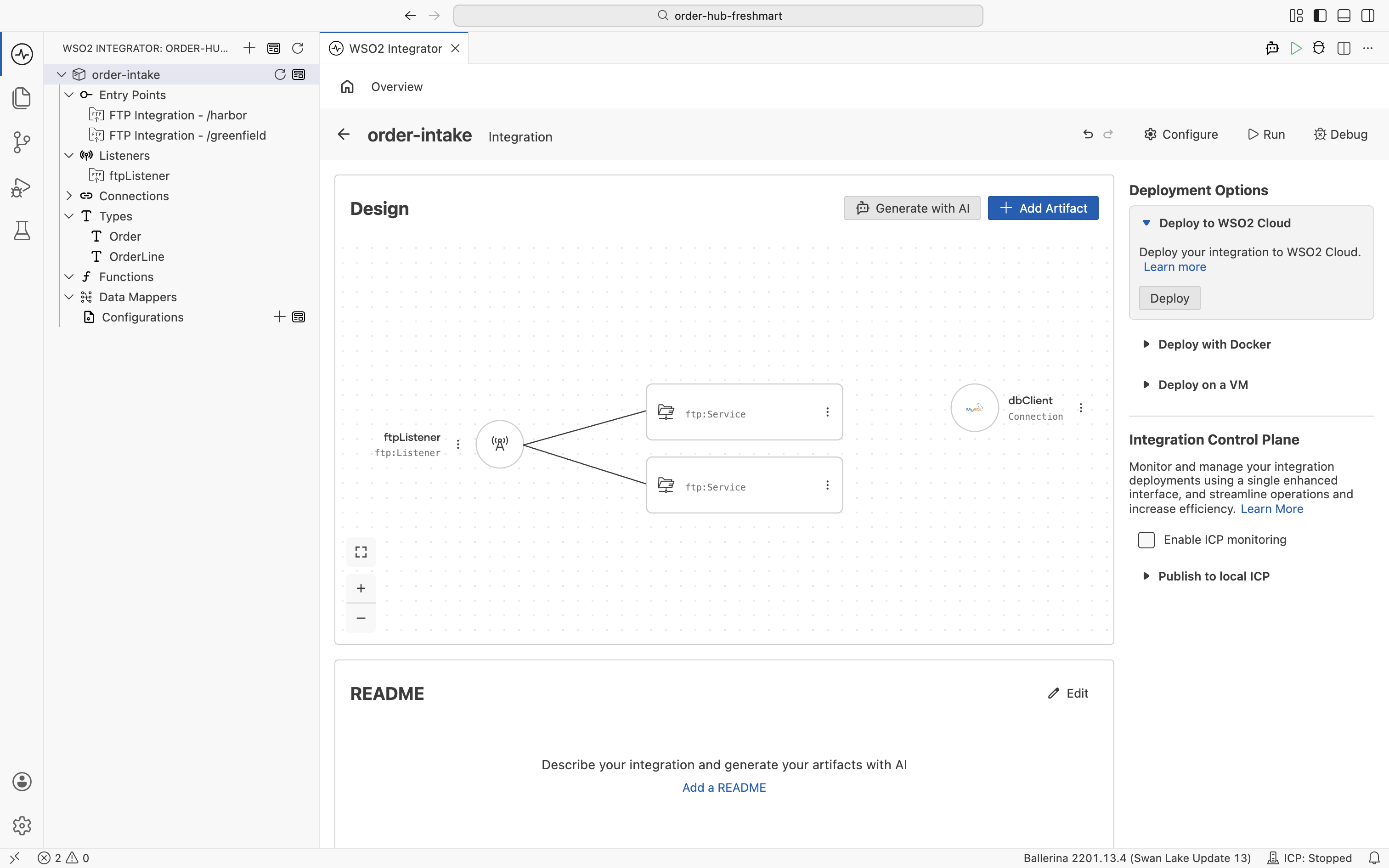The height and width of the screenshot is (868, 1389).
Task: Collapse Deploy to WSO2 Cloud section
Action: [1217, 223]
